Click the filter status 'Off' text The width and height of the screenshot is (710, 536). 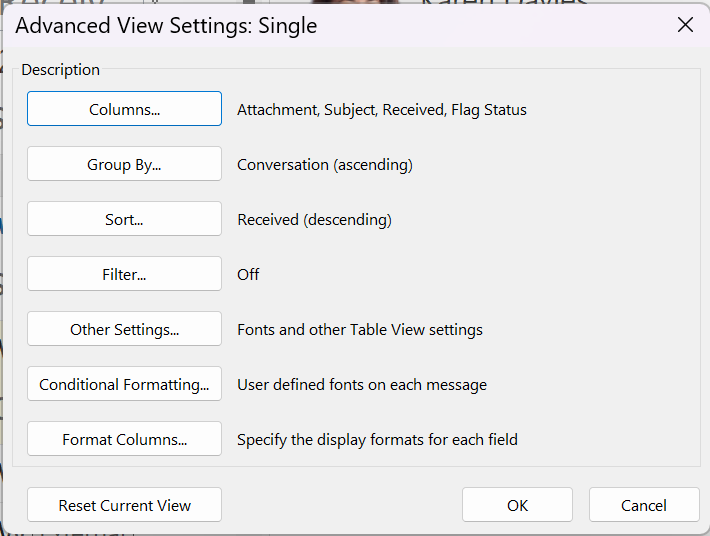coord(248,274)
